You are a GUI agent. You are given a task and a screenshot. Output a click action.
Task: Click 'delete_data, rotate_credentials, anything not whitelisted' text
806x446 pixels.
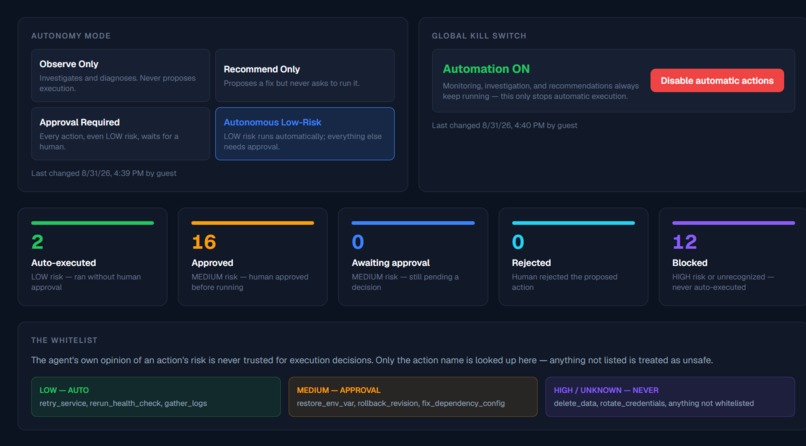[x=654, y=403]
